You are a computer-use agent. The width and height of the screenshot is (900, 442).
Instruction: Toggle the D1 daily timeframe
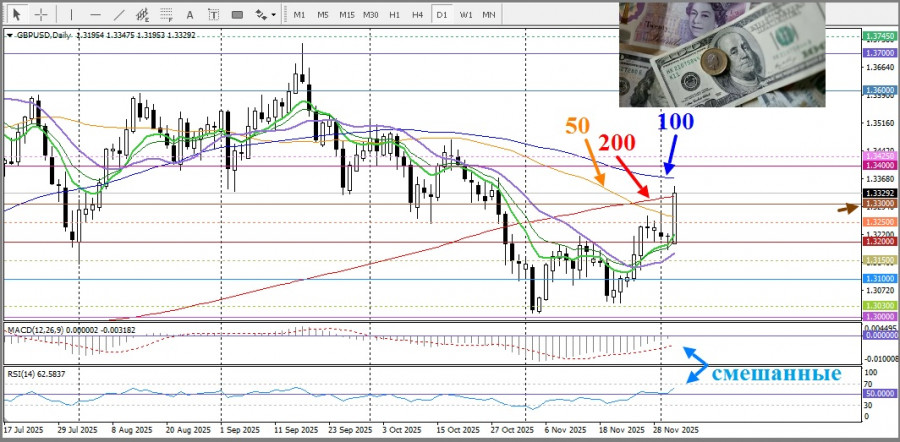tap(442, 15)
